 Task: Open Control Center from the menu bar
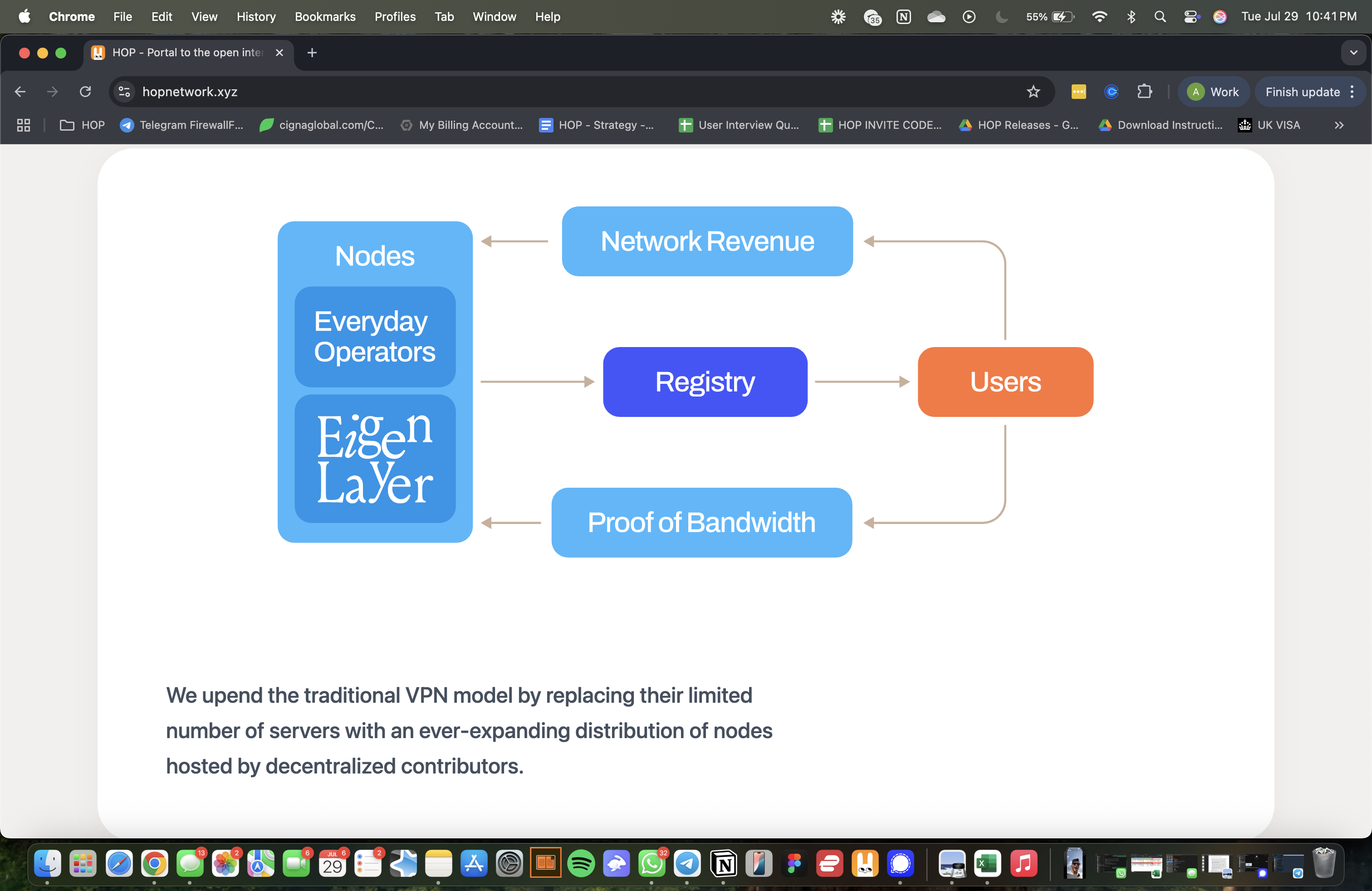[x=1191, y=17]
